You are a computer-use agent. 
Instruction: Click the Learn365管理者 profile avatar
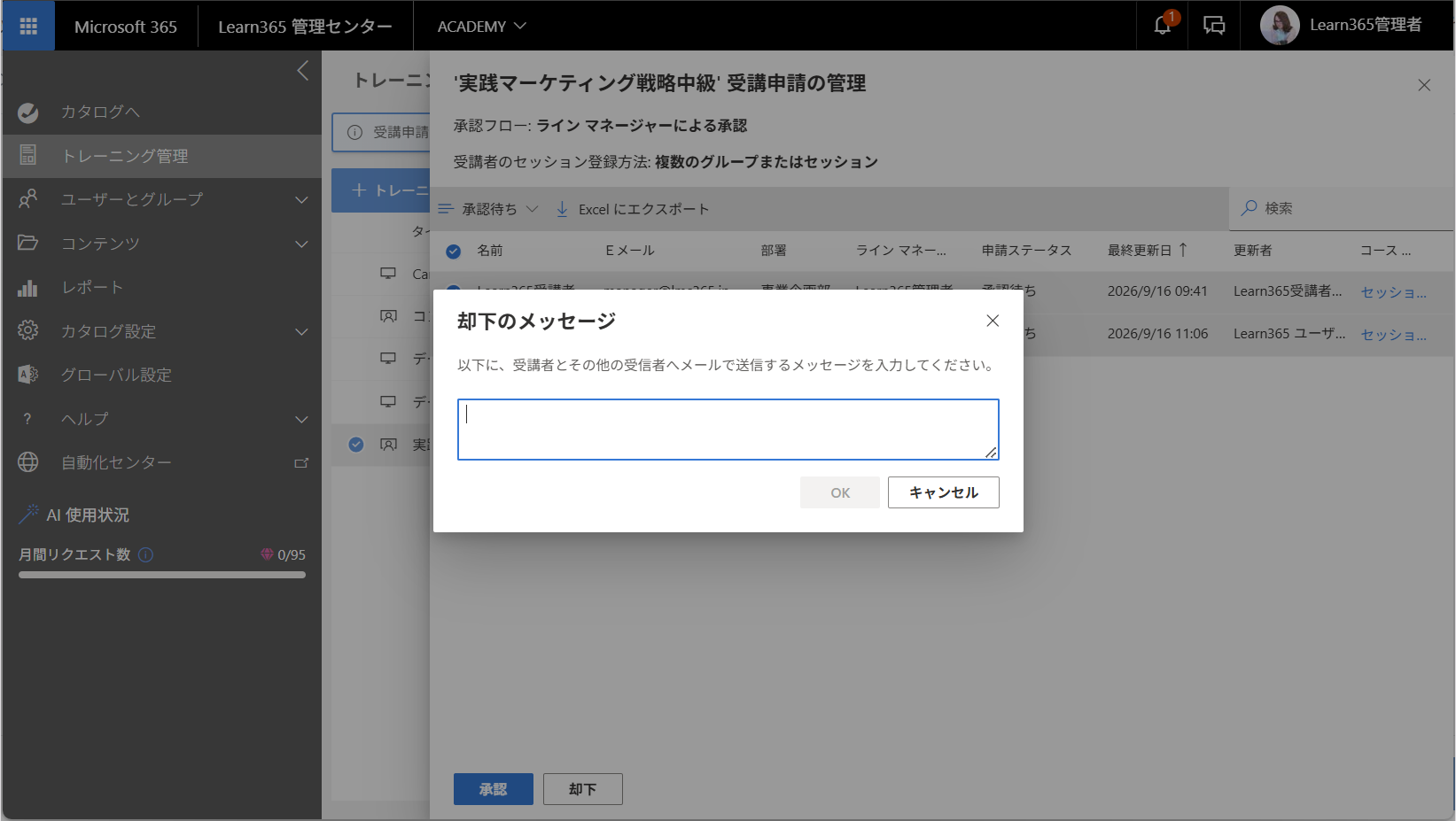[x=1280, y=26]
